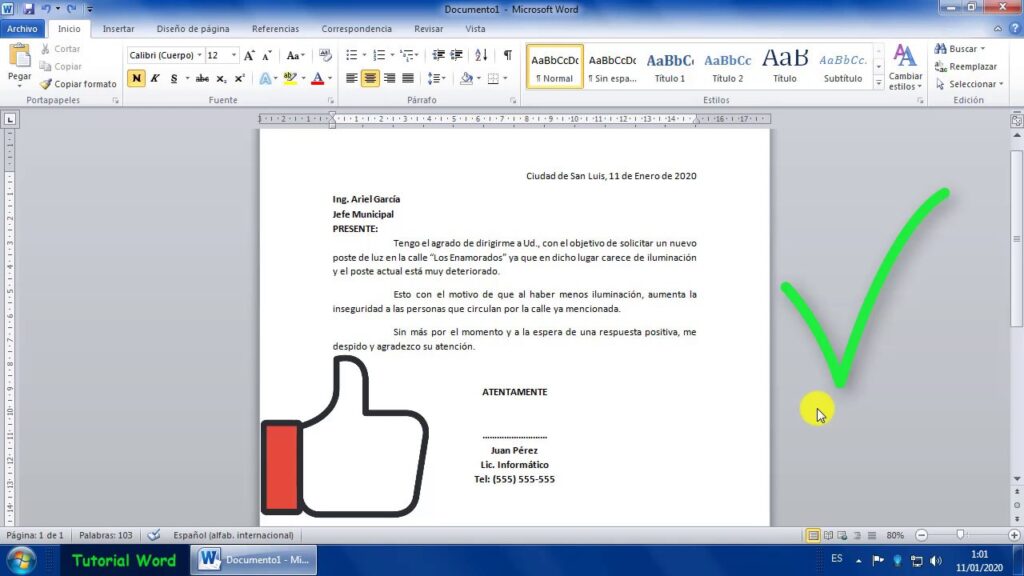1024x576 pixels.
Task: Toggle show paragraph marks (¶)
Action: [x=507, y=56]
